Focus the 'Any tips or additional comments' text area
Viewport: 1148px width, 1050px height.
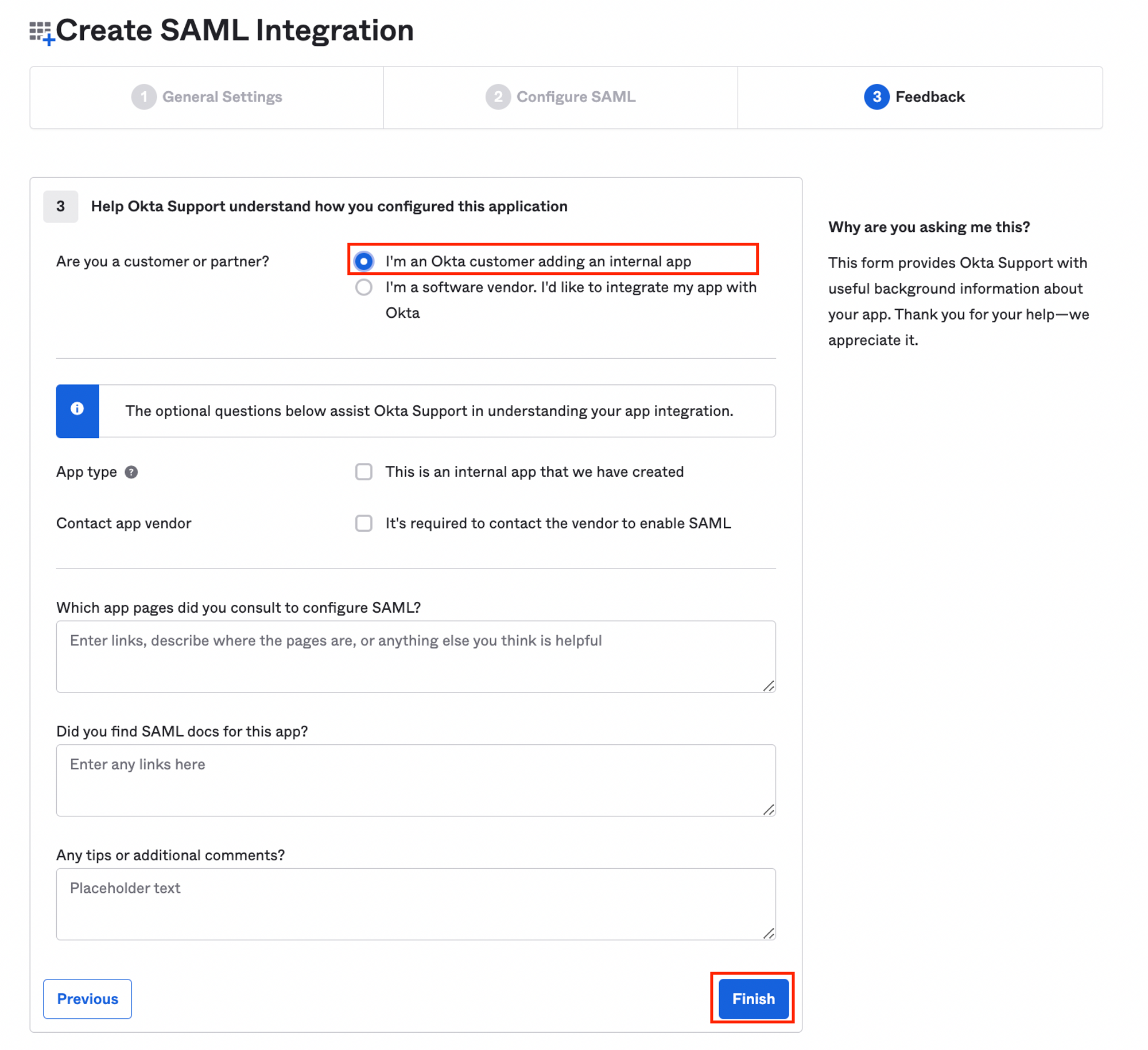click(x=416, y=904)
